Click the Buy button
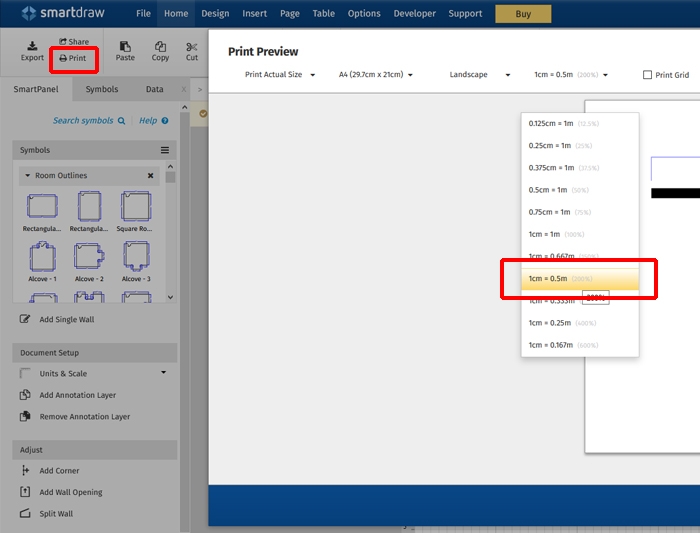 (x=523, y=14)
